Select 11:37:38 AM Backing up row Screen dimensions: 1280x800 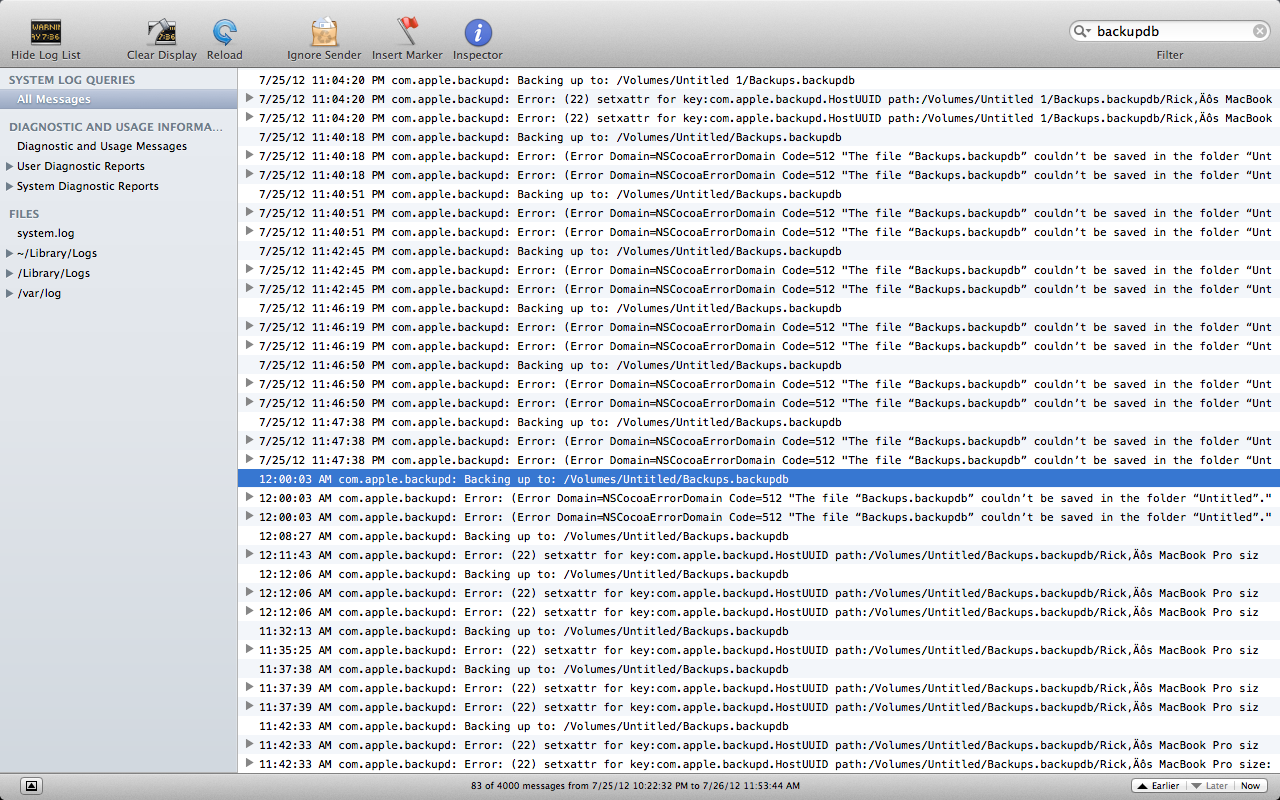[x=759, y=669]
